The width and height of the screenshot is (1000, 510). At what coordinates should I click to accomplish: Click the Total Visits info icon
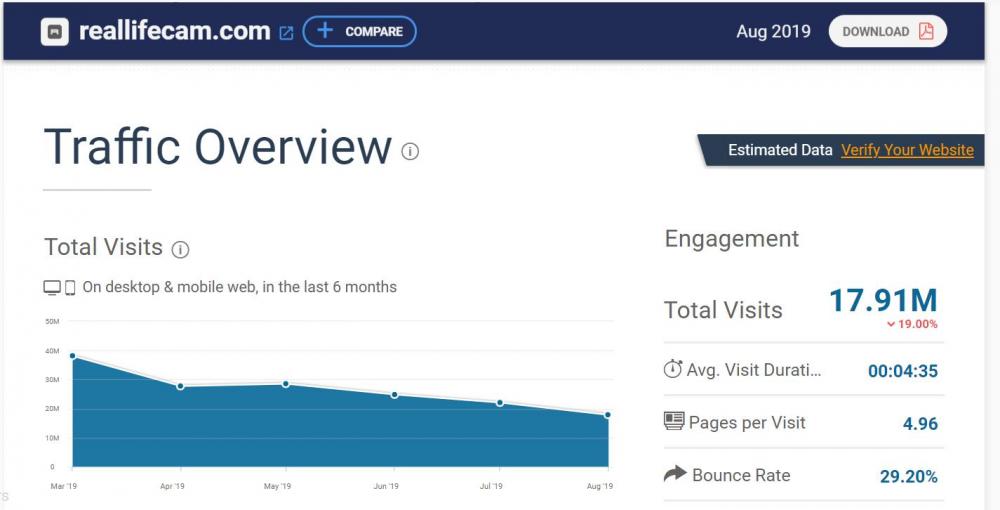coord(180,249)
